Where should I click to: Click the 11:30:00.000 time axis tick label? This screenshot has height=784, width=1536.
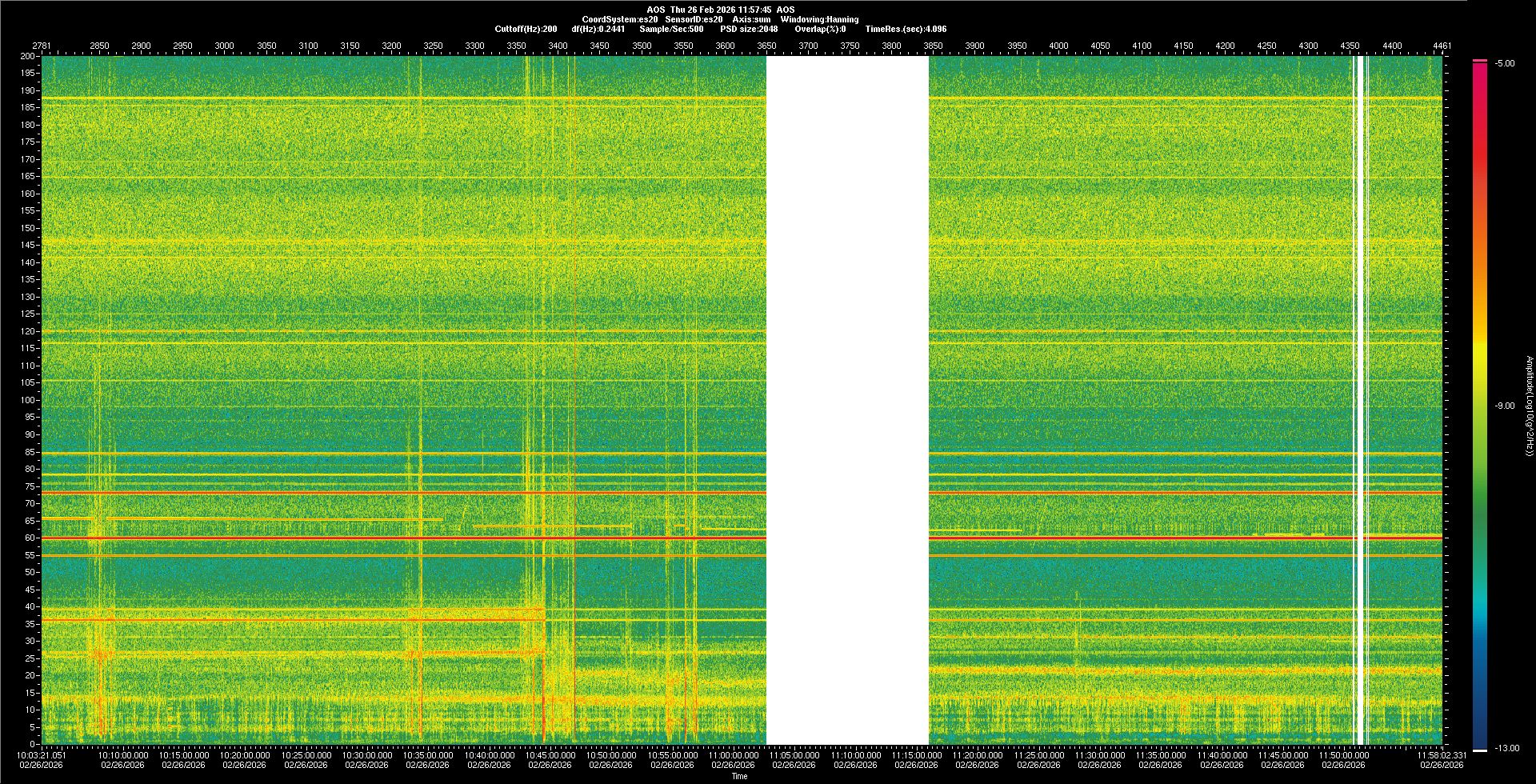(1099, 754)
